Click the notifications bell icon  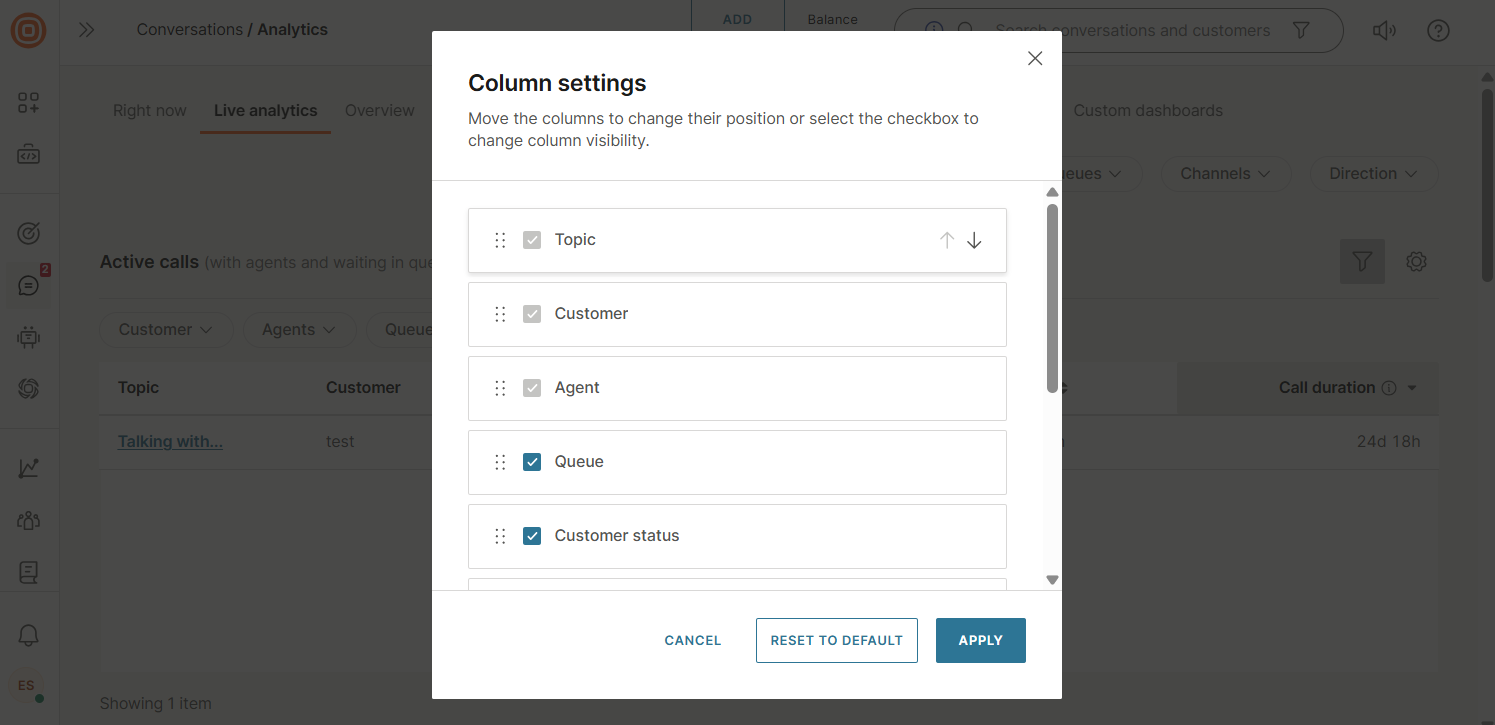pos(29,635)
